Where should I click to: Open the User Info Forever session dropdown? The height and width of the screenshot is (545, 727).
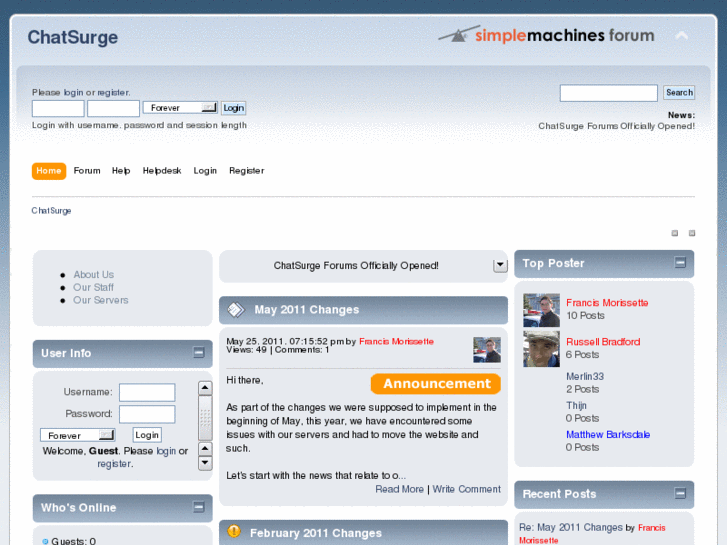tap(77, 435)
